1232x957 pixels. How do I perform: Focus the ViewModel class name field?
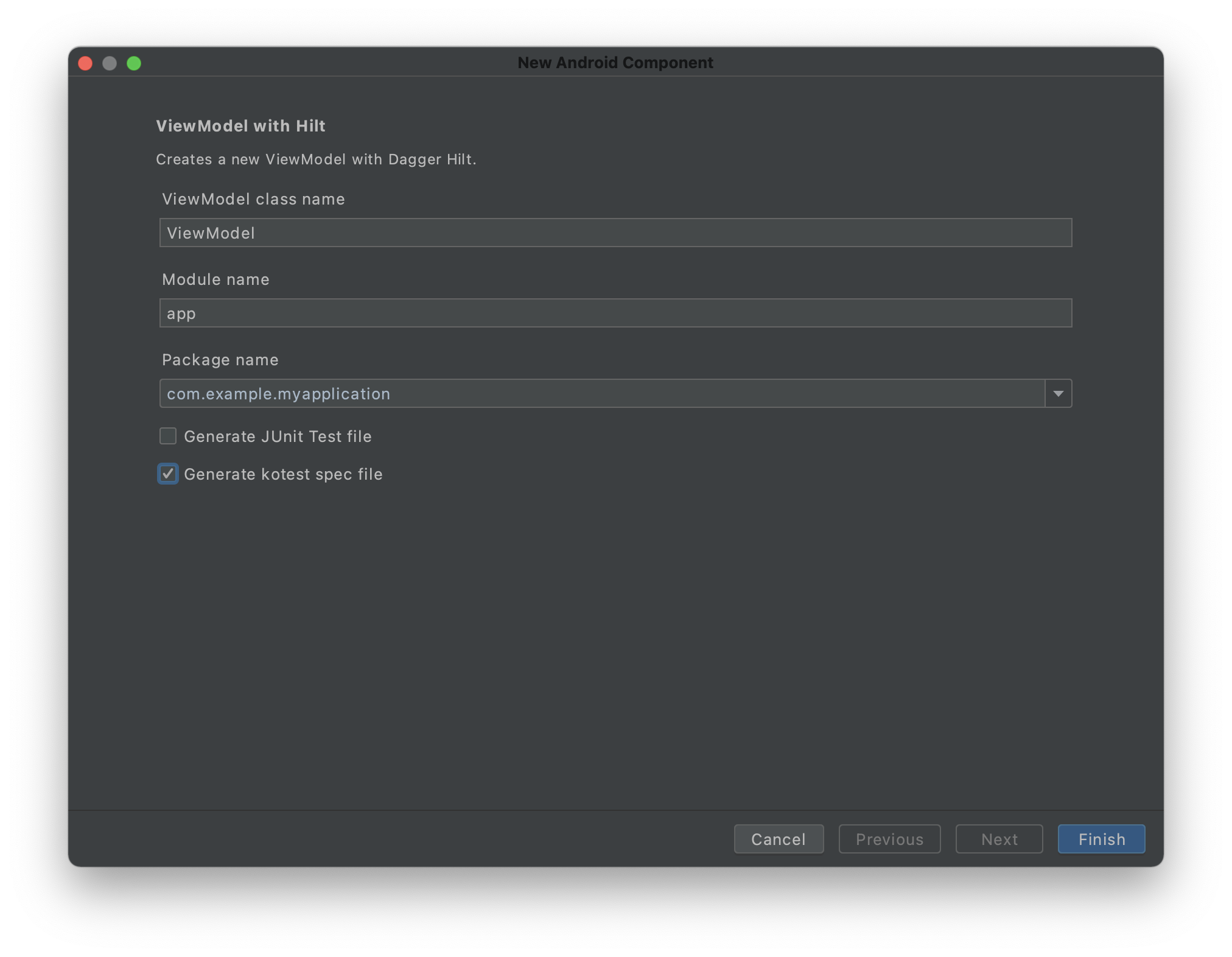click(x=615, y=233)
